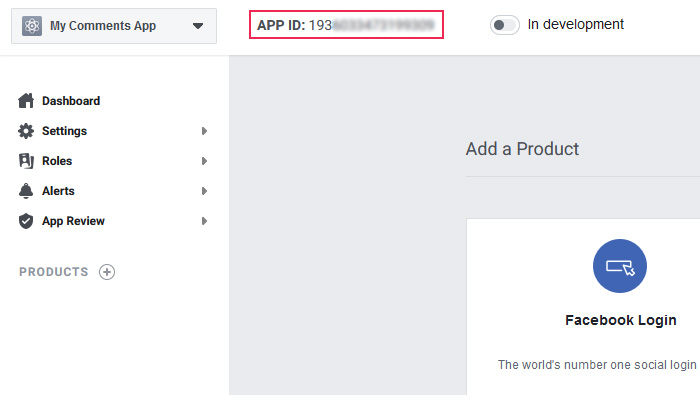The height and width of the screenshot is (395, 700).
Task: Click the Settings gear icon
Action: coord(26,131)
